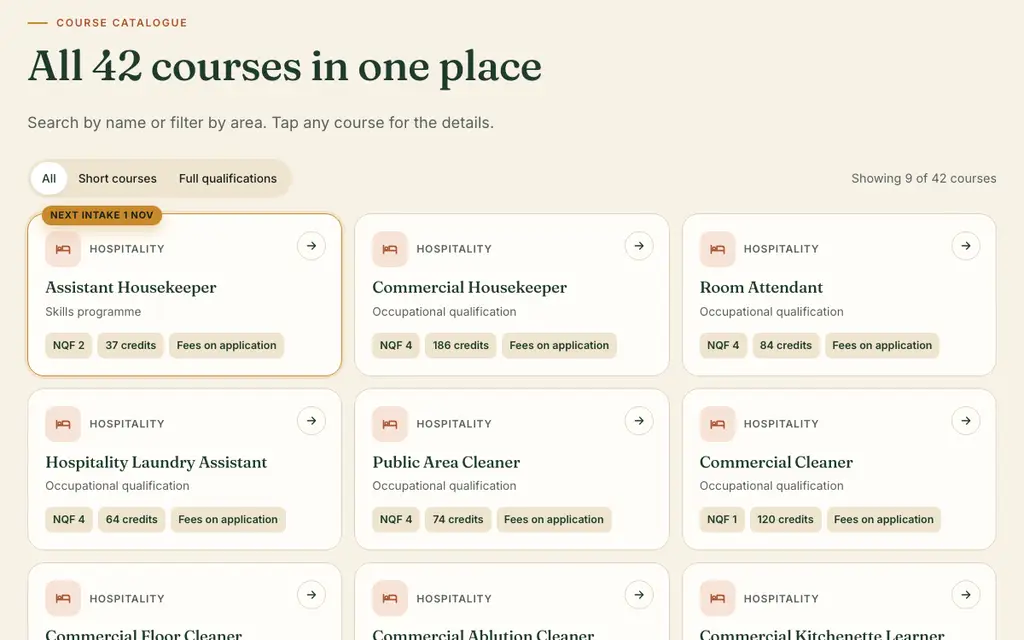
Task: Click the Course Catalogue label
Action: click(121, 23)
